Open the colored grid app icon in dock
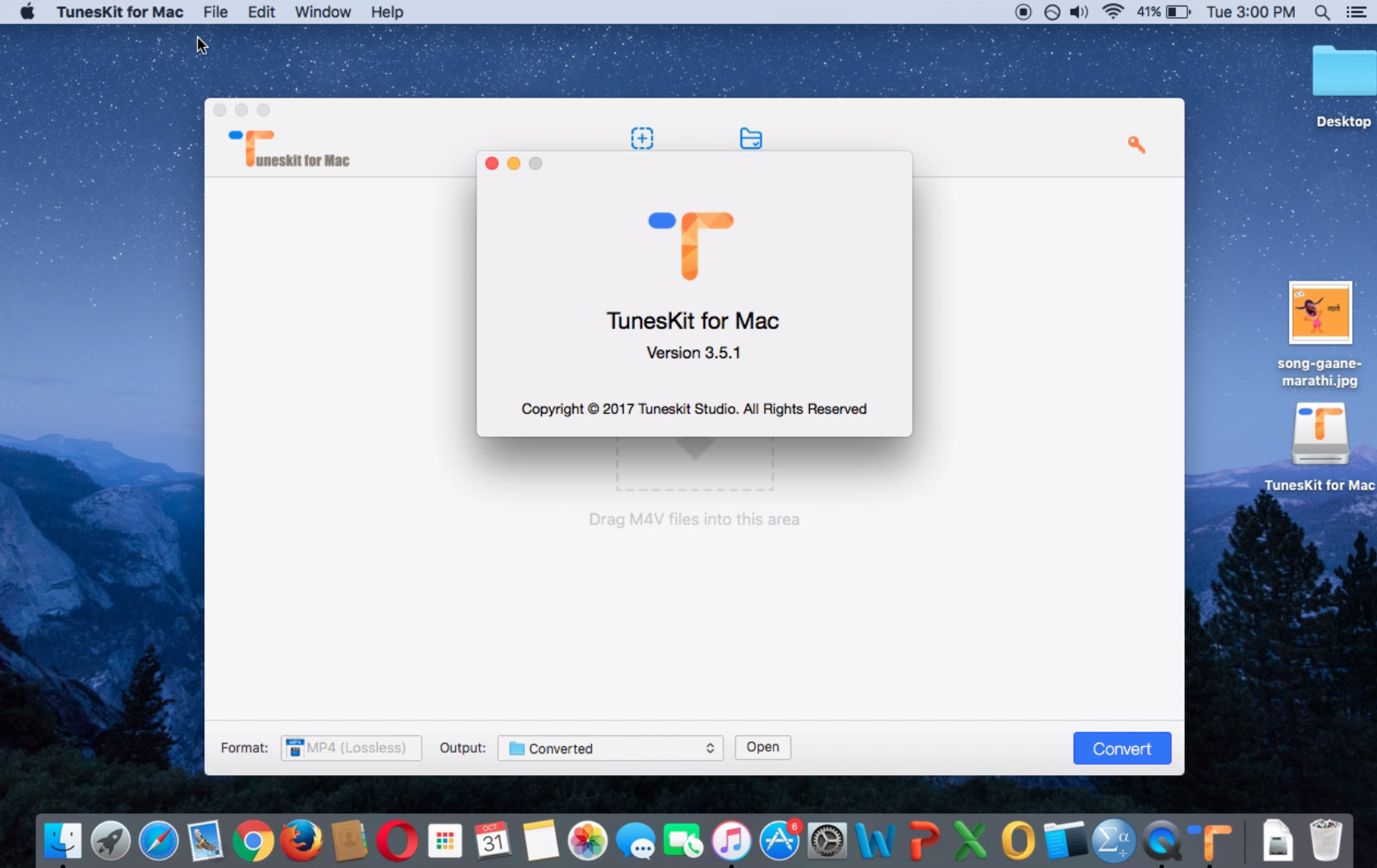The height and width of the screenshot is (868, 1377). coord(444,841)
